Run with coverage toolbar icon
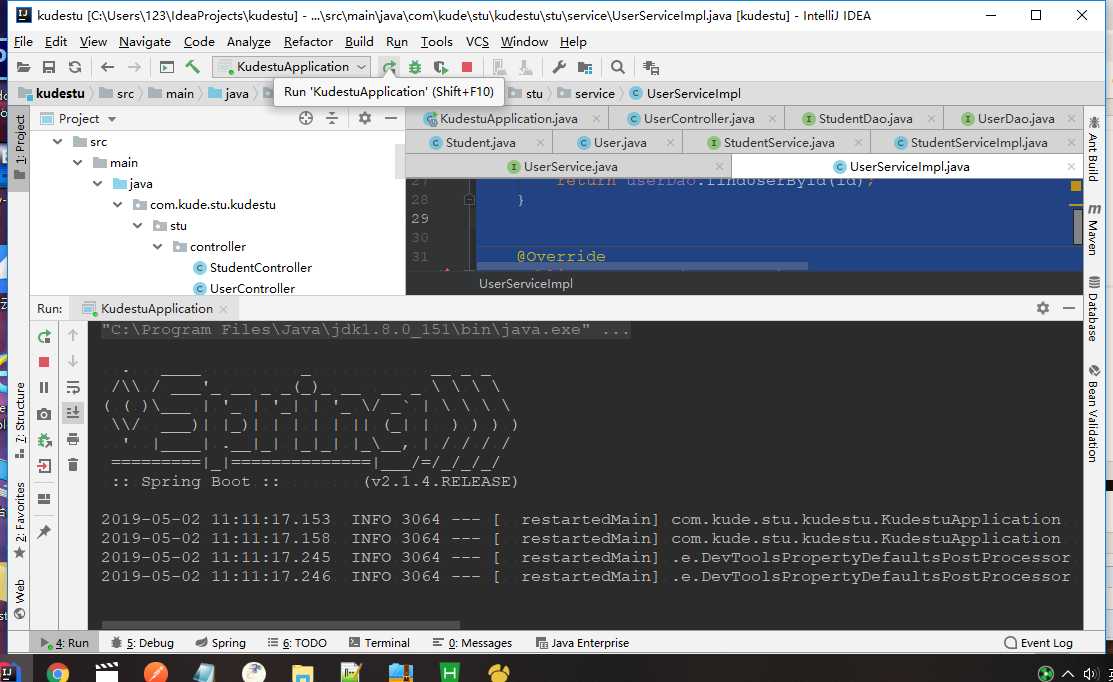The image size is (1113, 682). (x=441, y=67)
